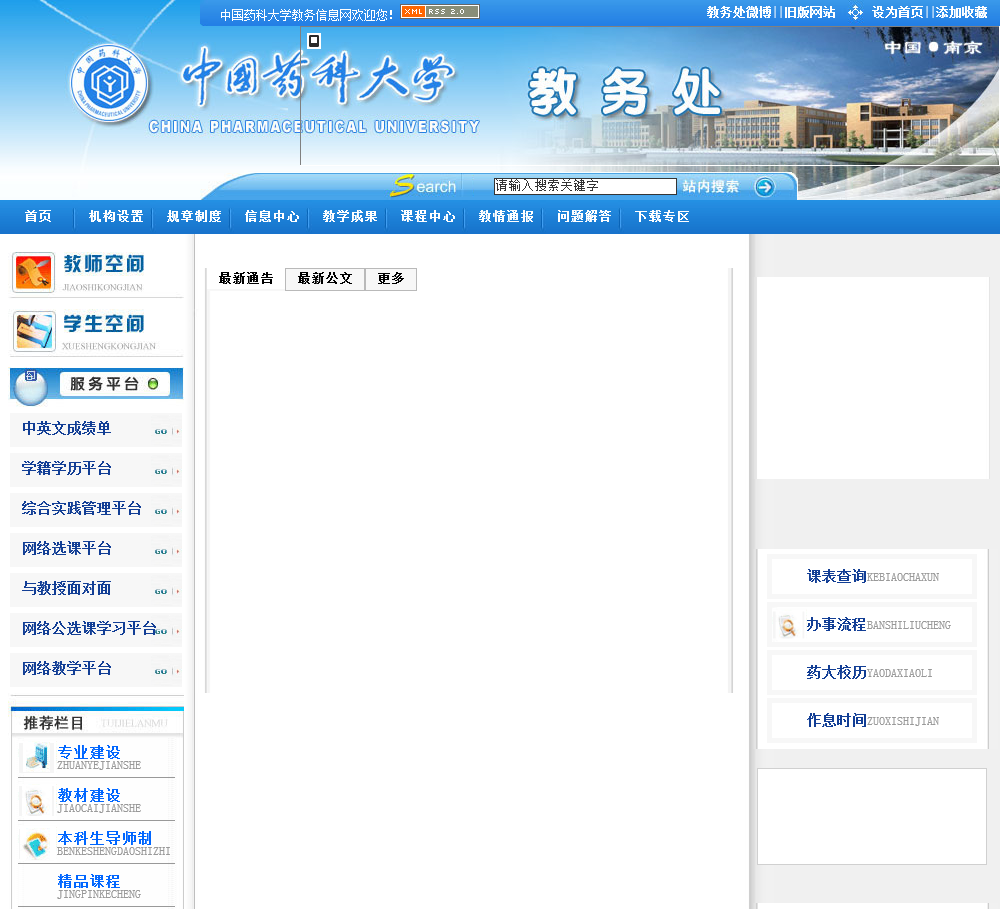
Task: Open the 规章制度 menu item
Action: (194, 217)
